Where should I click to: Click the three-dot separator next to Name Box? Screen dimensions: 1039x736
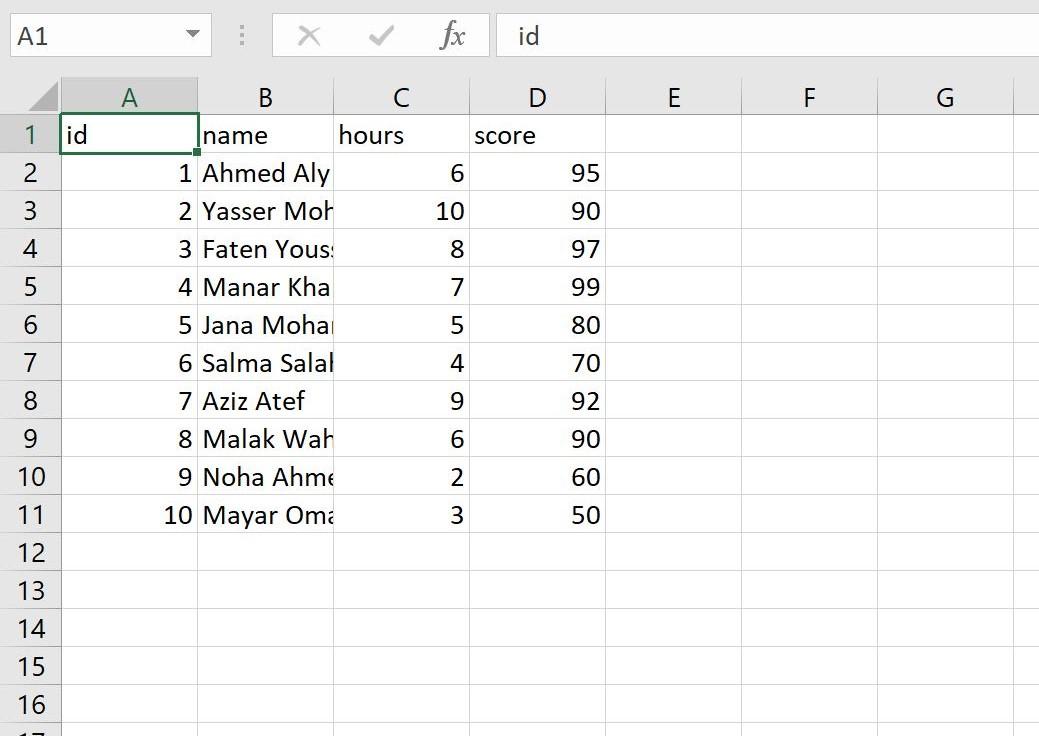241,35
